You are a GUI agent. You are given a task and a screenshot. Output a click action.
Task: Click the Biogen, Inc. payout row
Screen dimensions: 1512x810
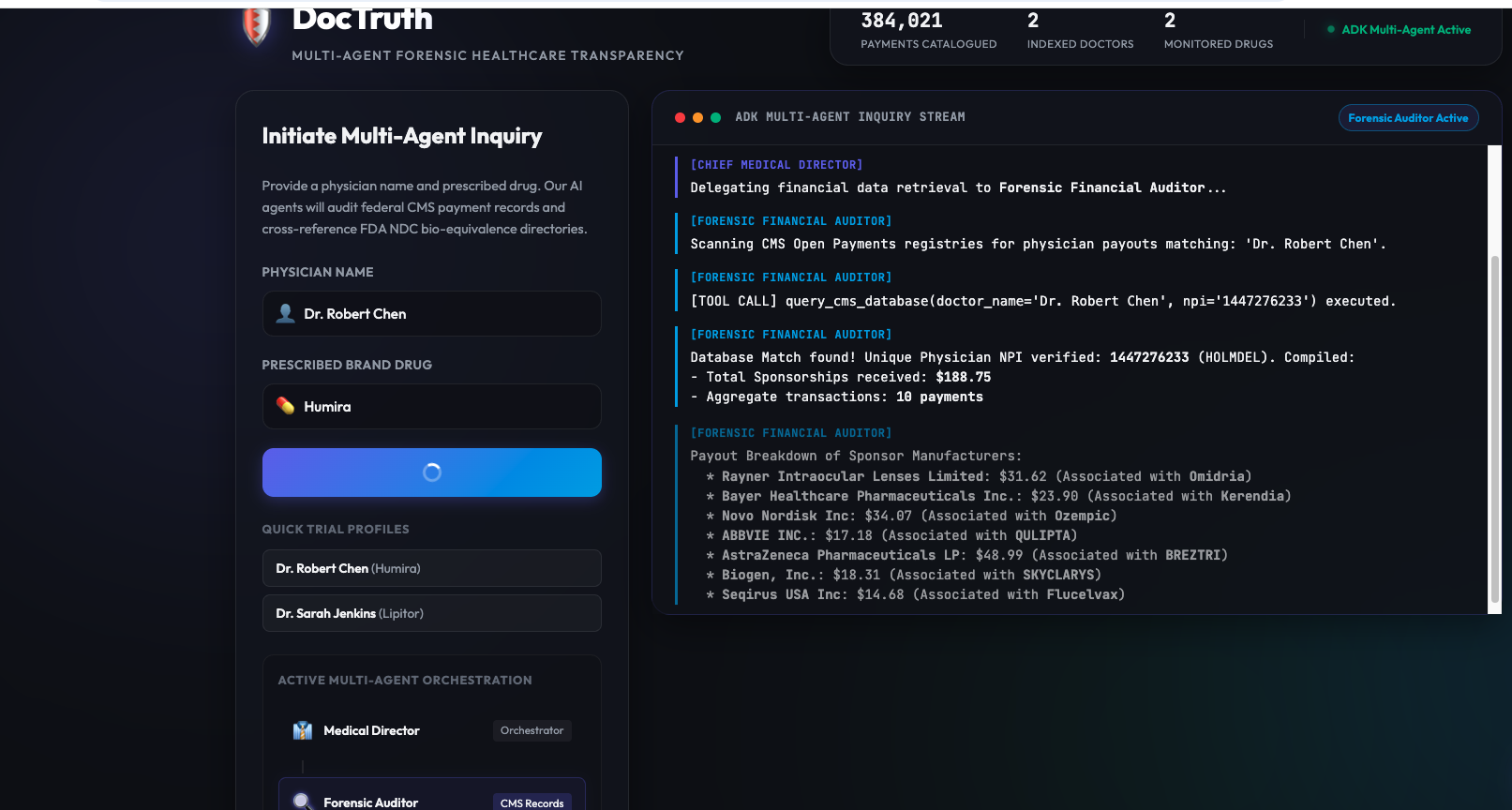pos(904,575)
